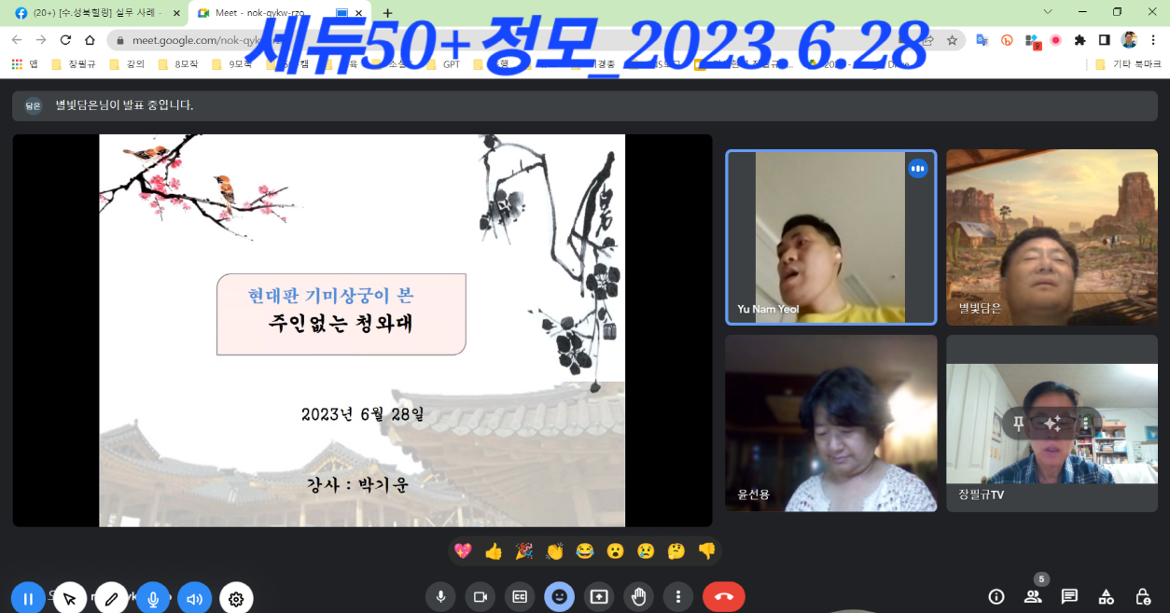
Task: Turn off the camera
Action: (480, 596)
